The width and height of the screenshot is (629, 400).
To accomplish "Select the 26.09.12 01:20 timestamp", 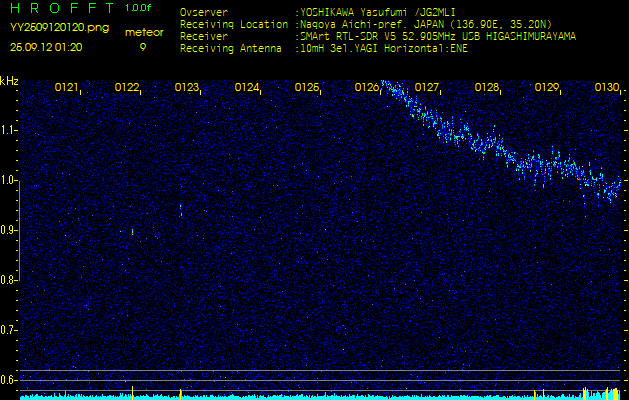I will pos(47,47).
